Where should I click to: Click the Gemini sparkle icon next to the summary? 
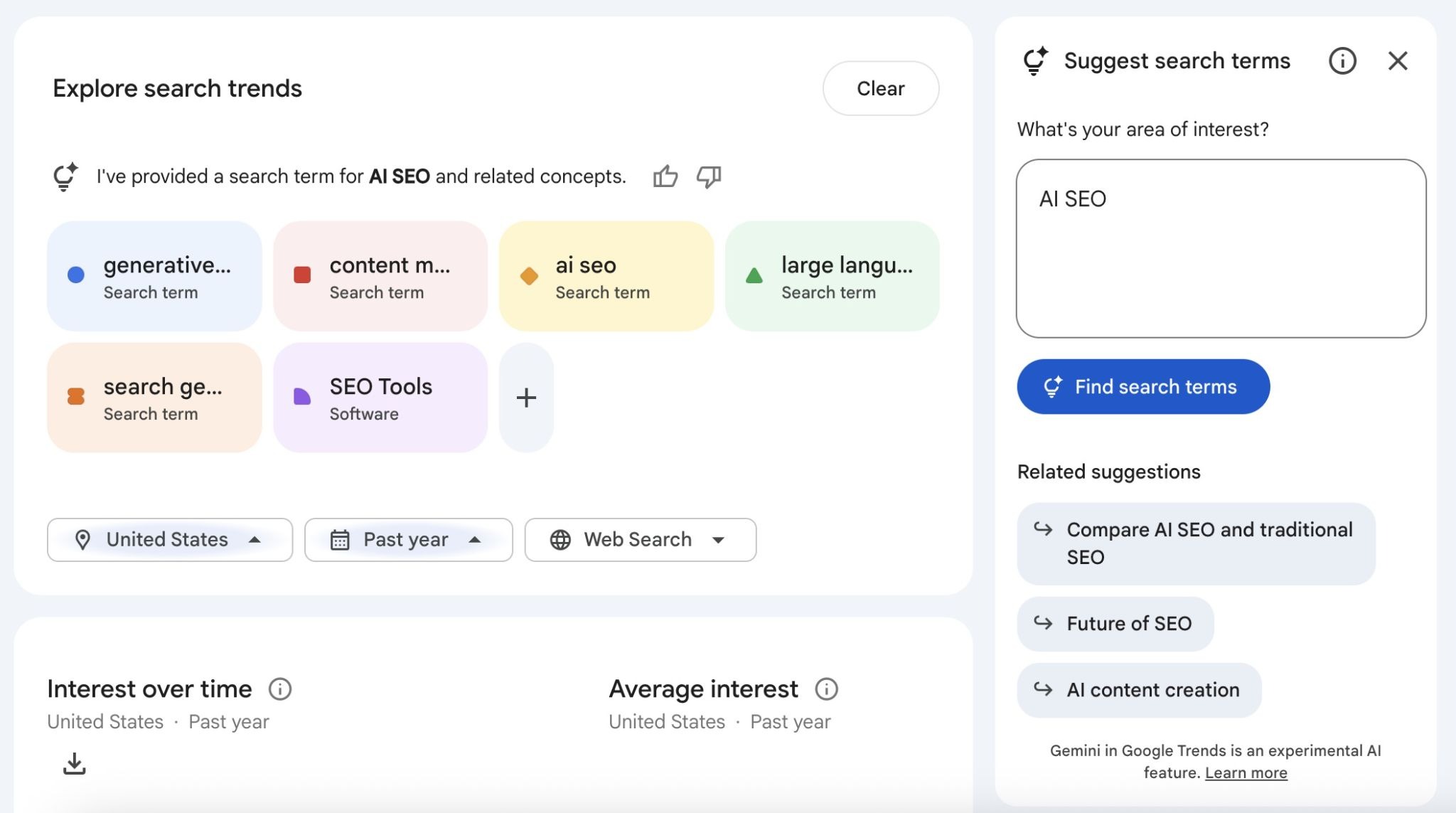(x=65, y=176)
